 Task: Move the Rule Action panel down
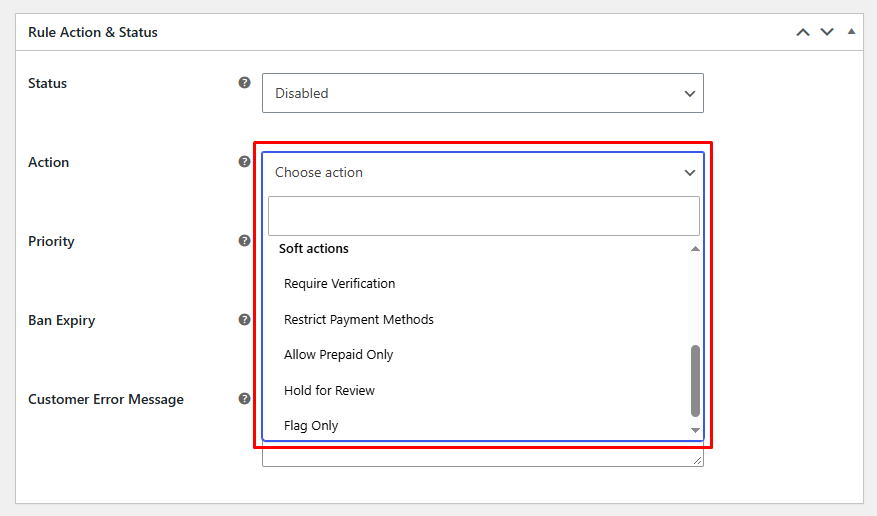827,32
